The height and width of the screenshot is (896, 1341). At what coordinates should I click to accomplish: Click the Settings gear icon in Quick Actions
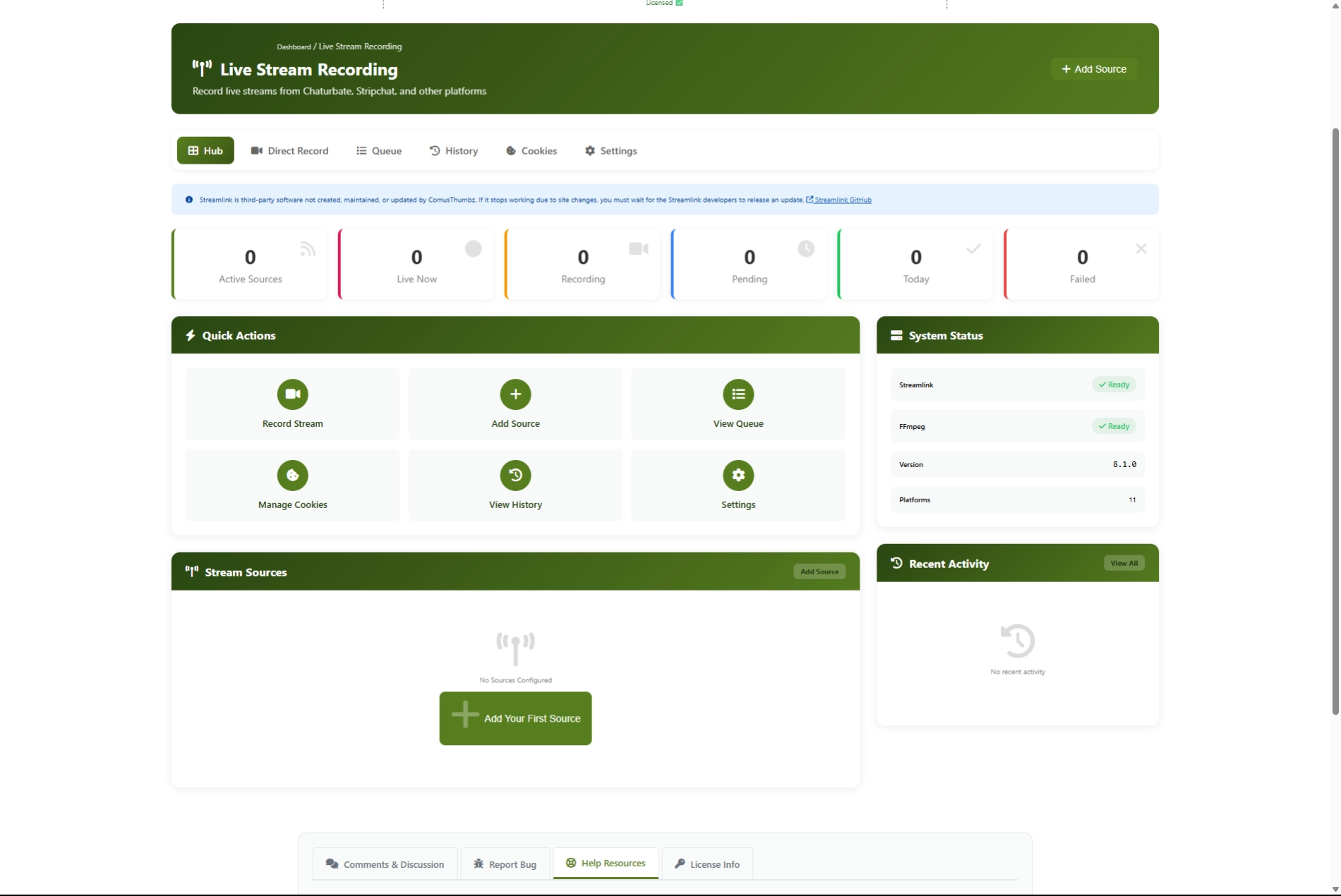point(738,476)
